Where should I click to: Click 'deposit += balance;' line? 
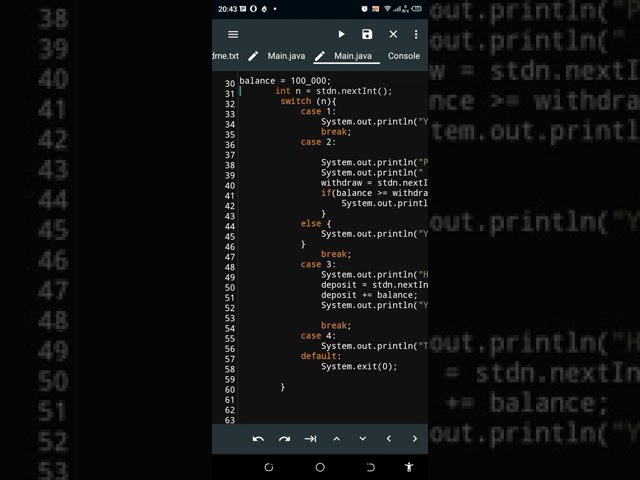coord(369,295)
